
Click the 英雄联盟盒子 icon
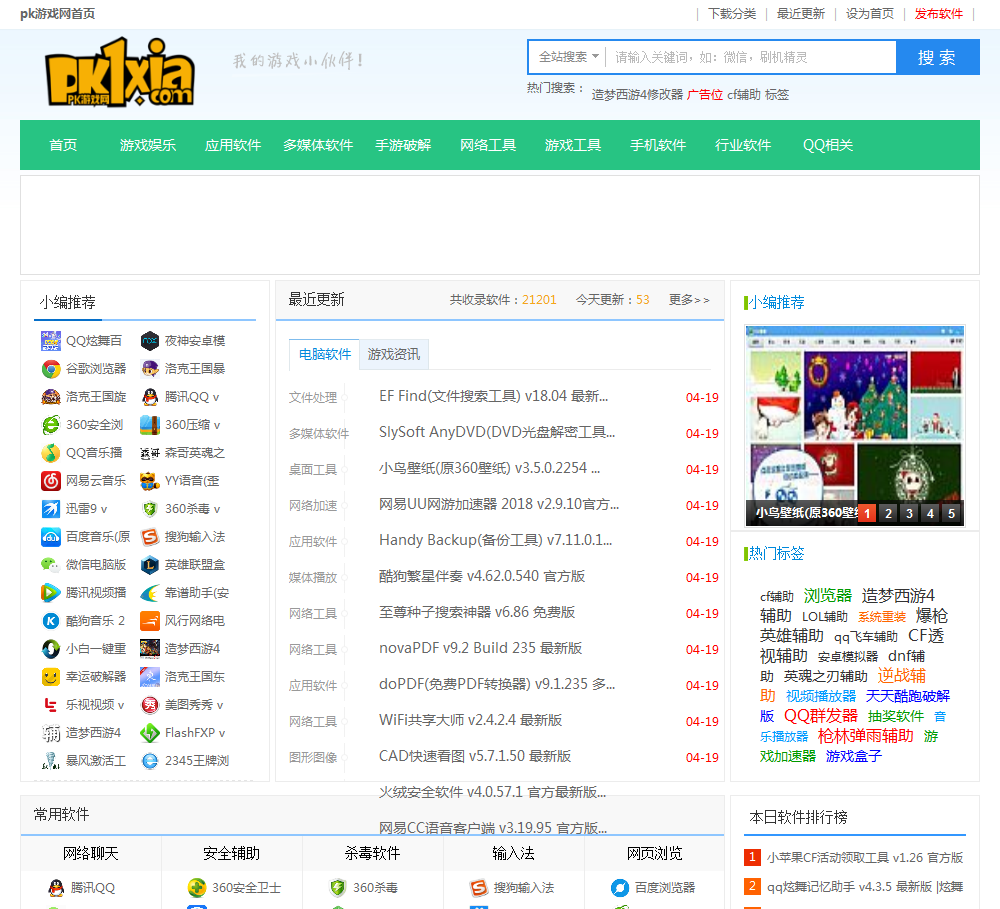pyautogui.click(x=150, y=565)
